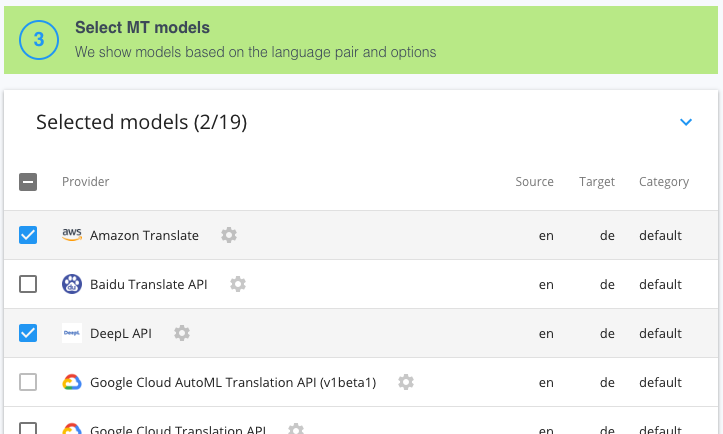Open Amazon Translate settings gear

click(229, 235)
